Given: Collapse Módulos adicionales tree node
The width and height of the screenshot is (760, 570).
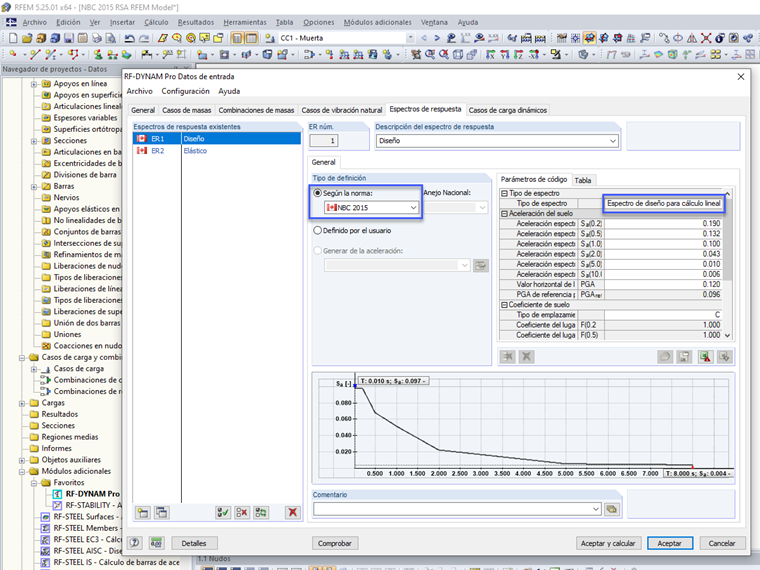Looking at the screenshot, I should click(22, 472).
